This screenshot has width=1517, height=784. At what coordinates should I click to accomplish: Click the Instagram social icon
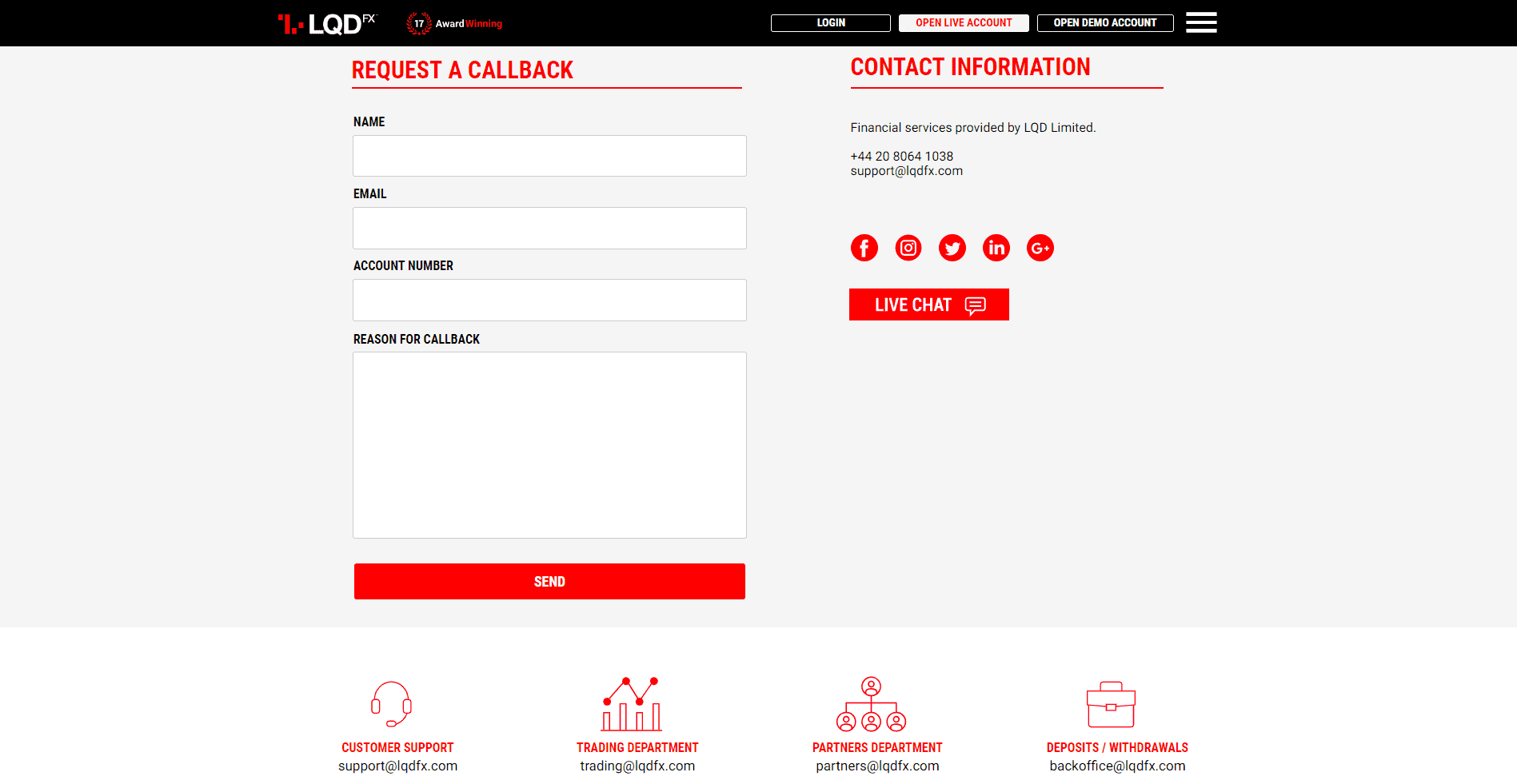[908, 248]
